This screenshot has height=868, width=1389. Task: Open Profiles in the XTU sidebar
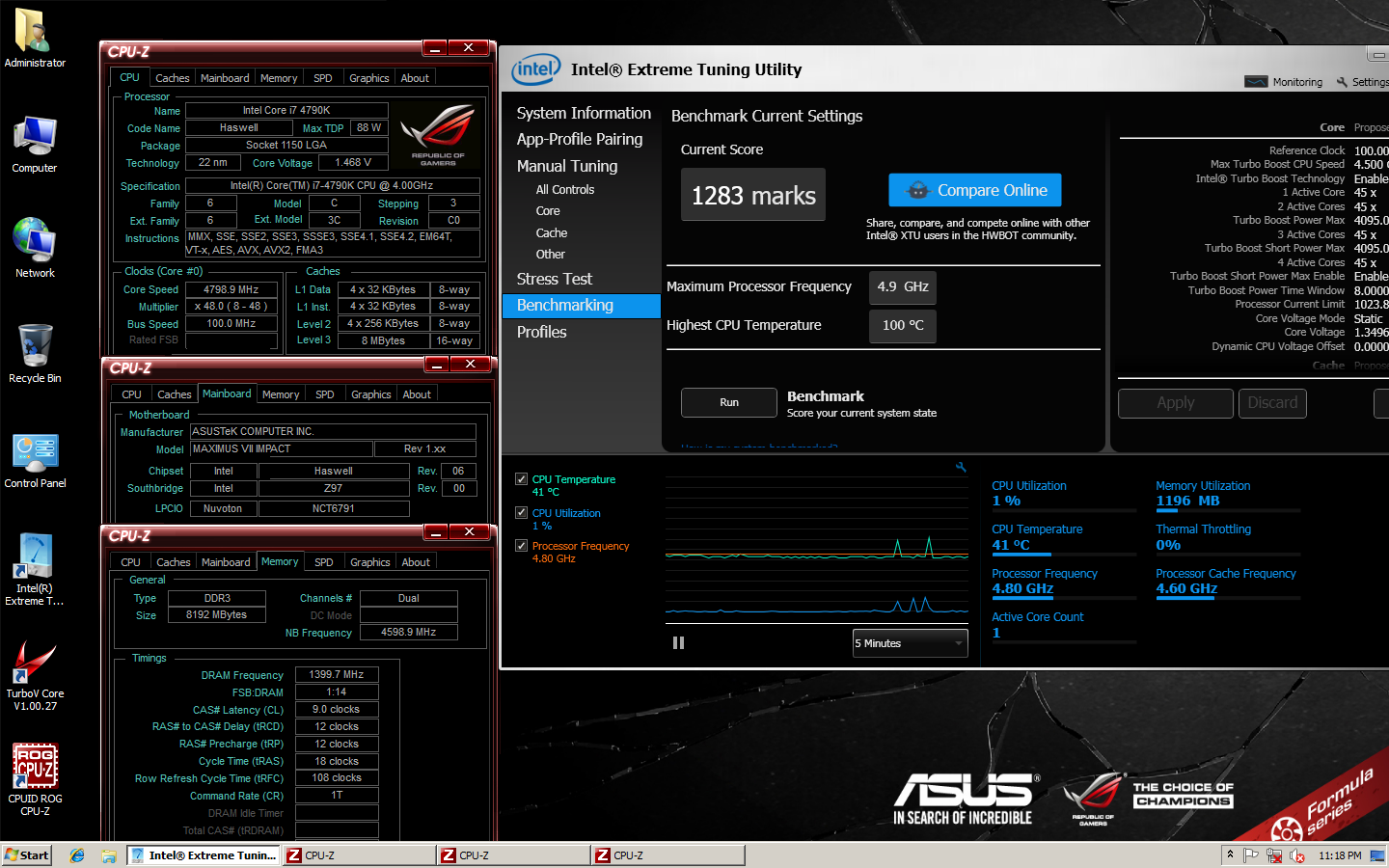(x=542, y=332)
